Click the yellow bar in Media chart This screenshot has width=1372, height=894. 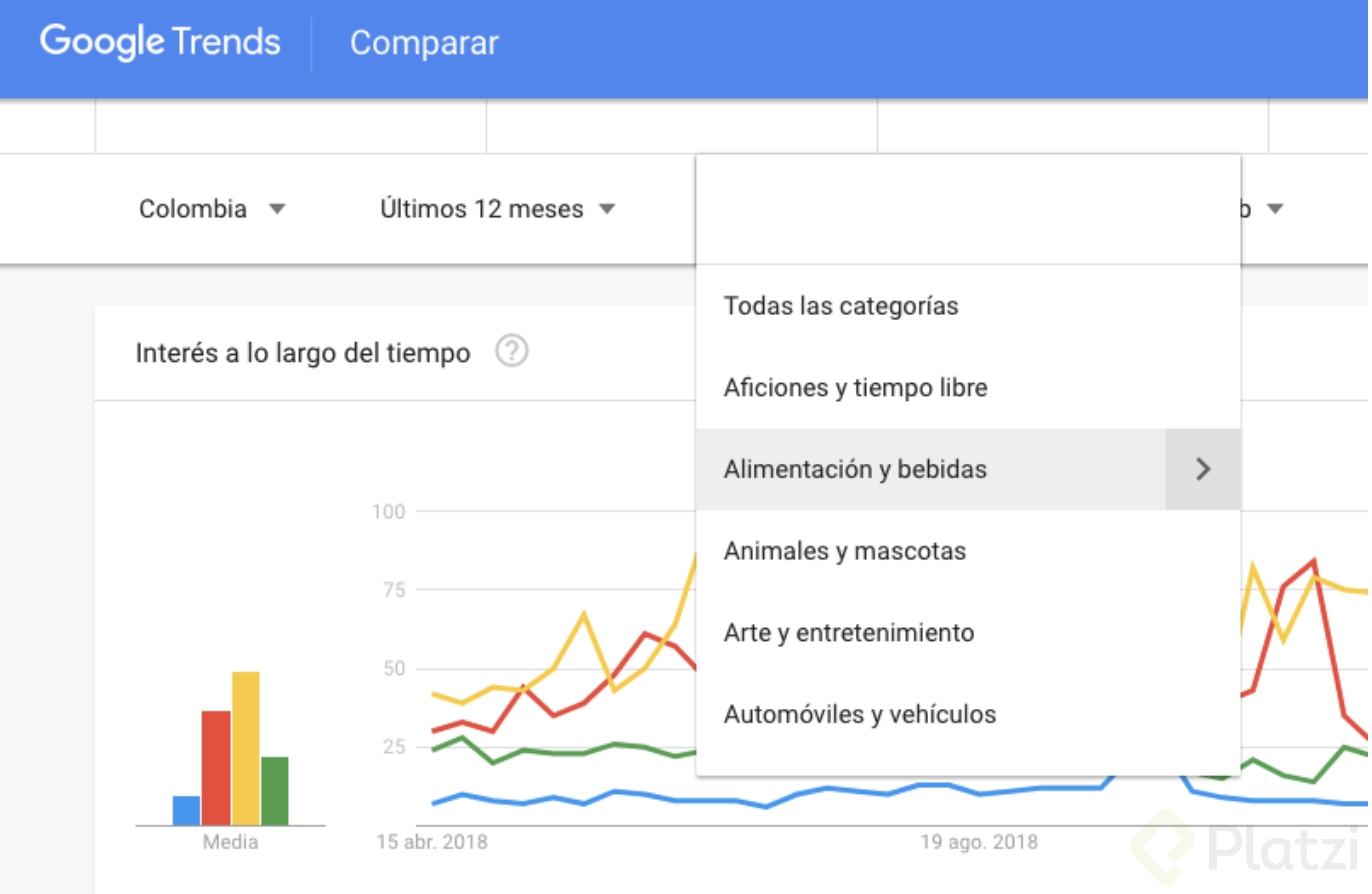click(245, 748)
